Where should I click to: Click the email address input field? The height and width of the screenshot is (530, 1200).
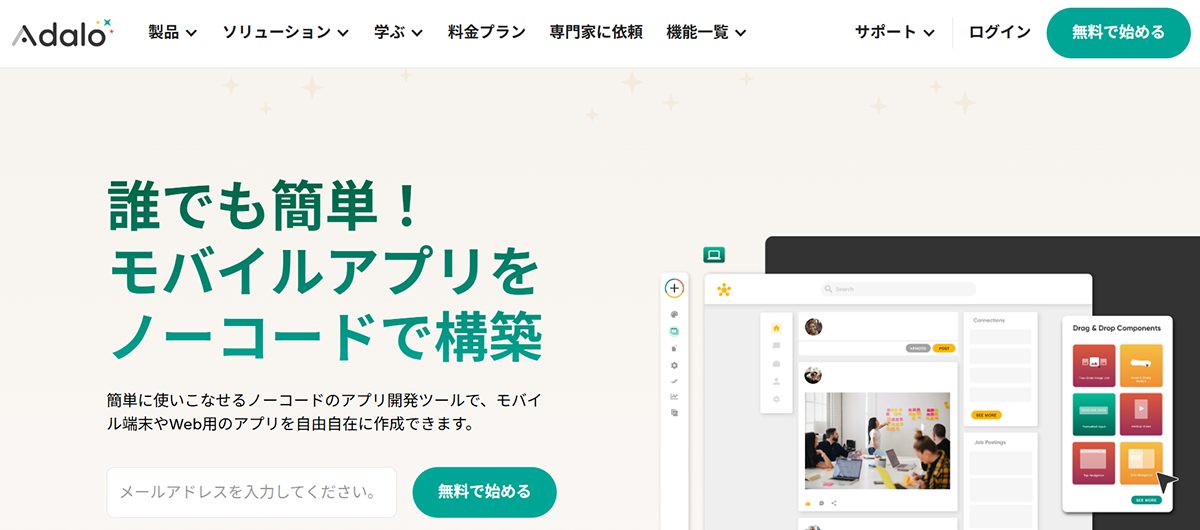pyautogui.click(x=251, y=492)
